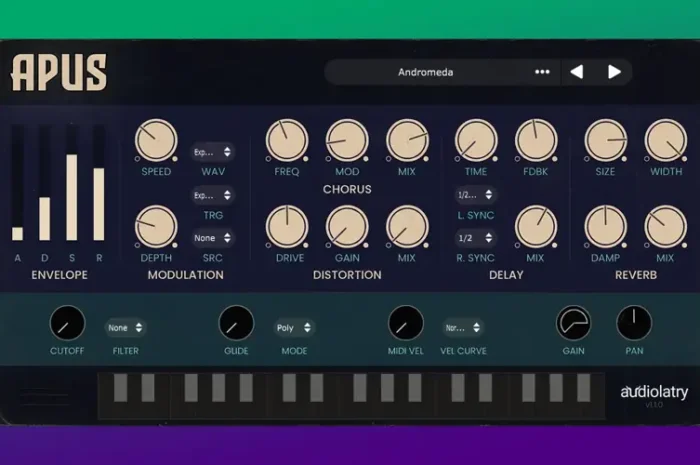
Task: Open the R. SYNC delay dropdown
Action: 475,238
